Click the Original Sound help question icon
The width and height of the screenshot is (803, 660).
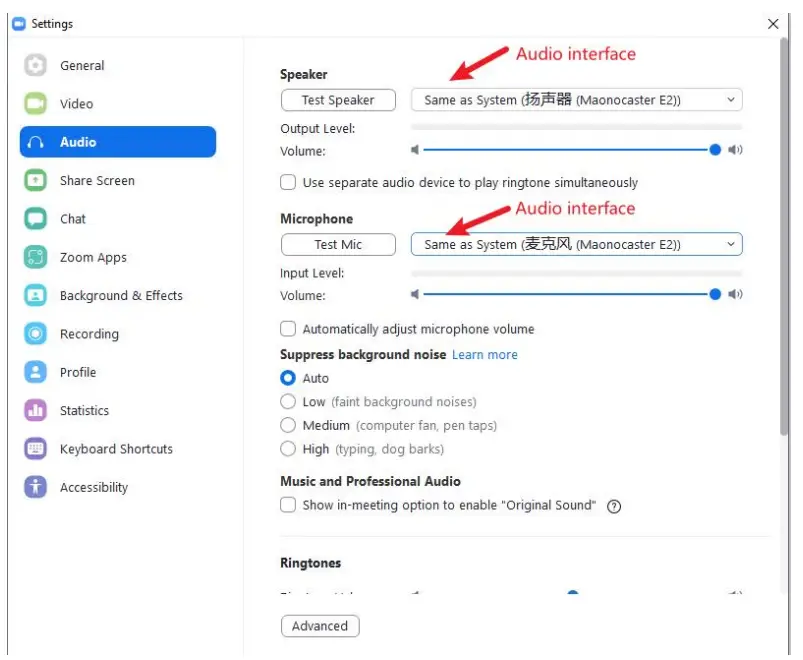point(614,506)
